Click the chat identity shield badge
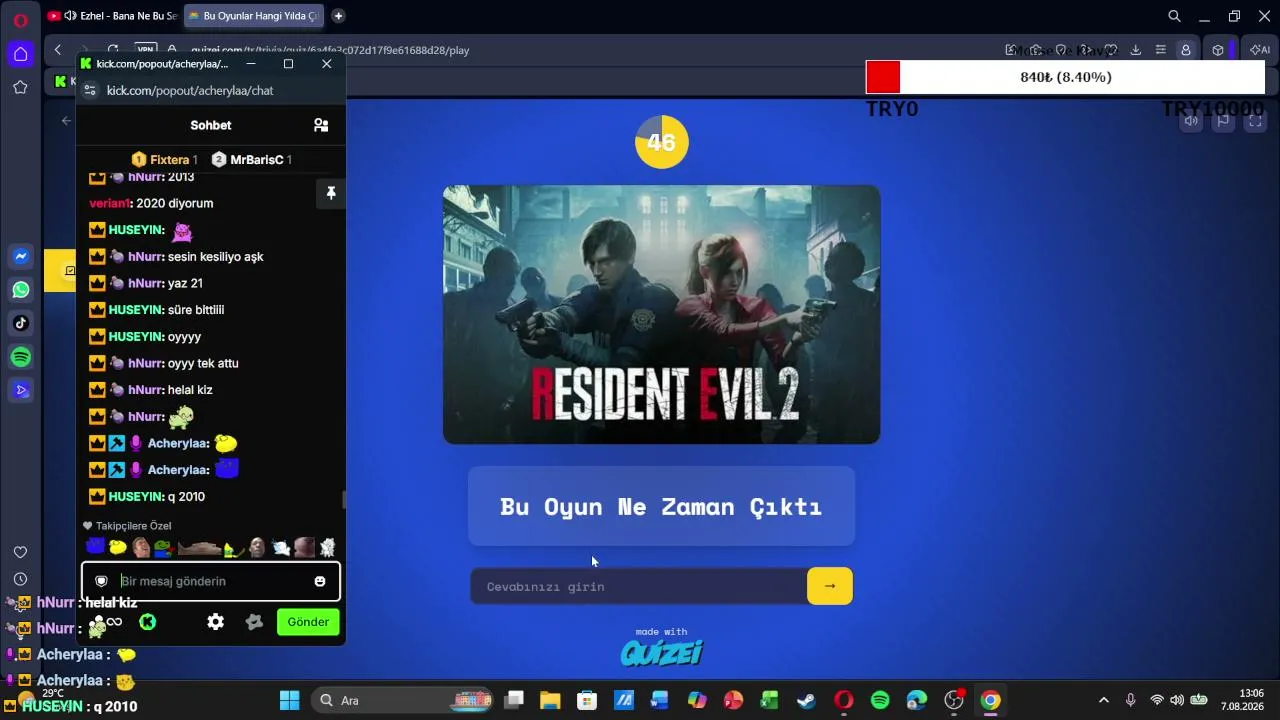Viewport: 1280px width, 720px height. point(101,581)
